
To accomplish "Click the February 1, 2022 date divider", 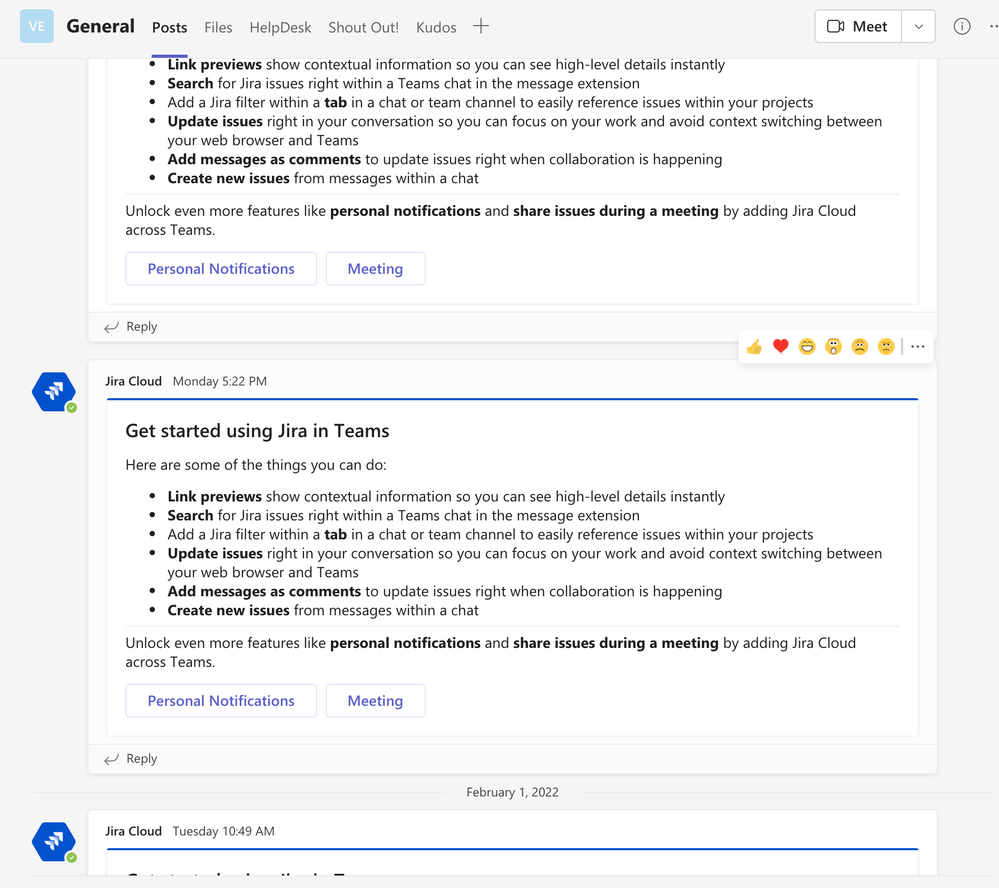I will pyautogui.click(x=512, y=792).
